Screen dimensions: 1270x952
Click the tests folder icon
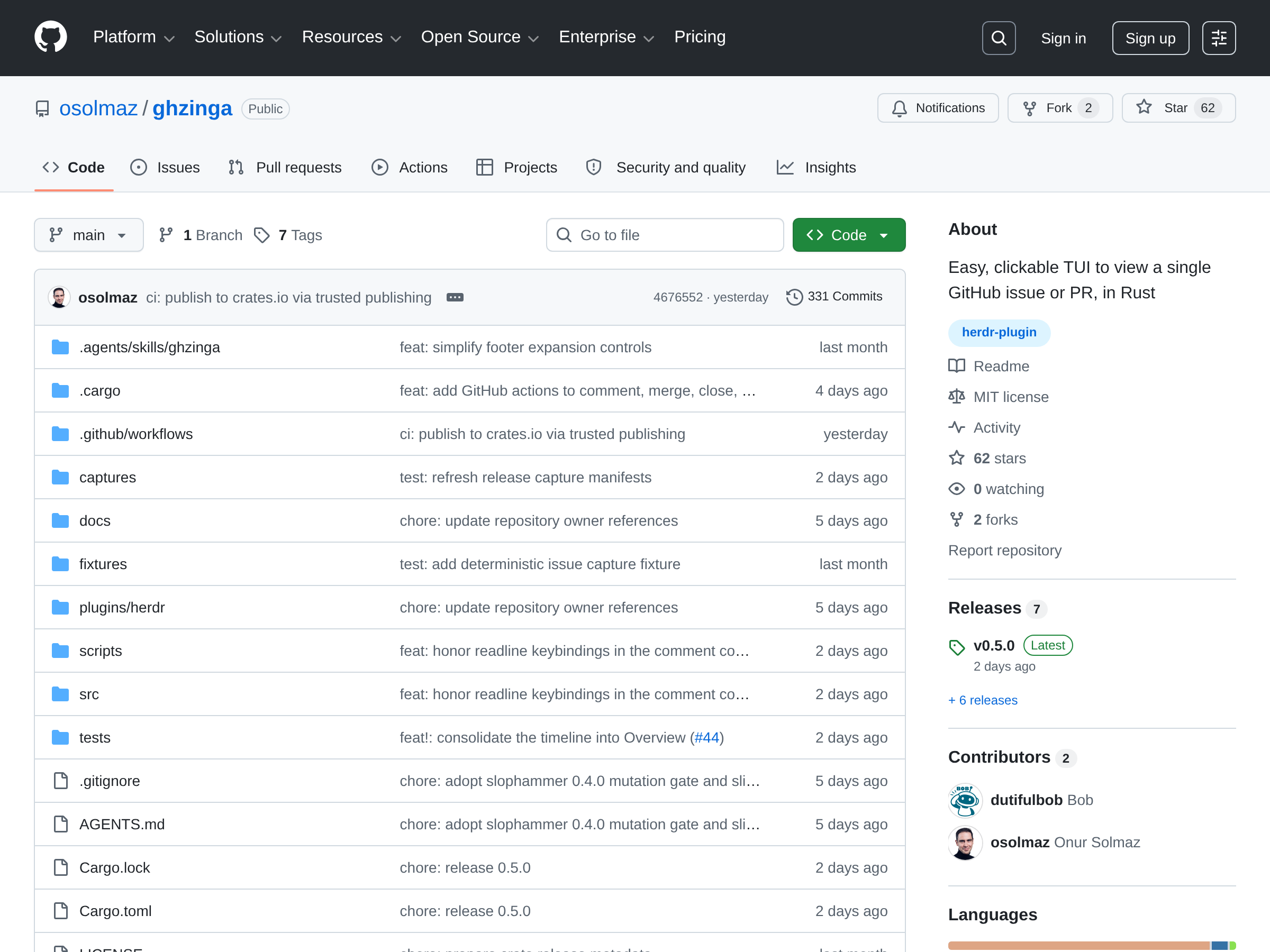click(x=60, y=737)
